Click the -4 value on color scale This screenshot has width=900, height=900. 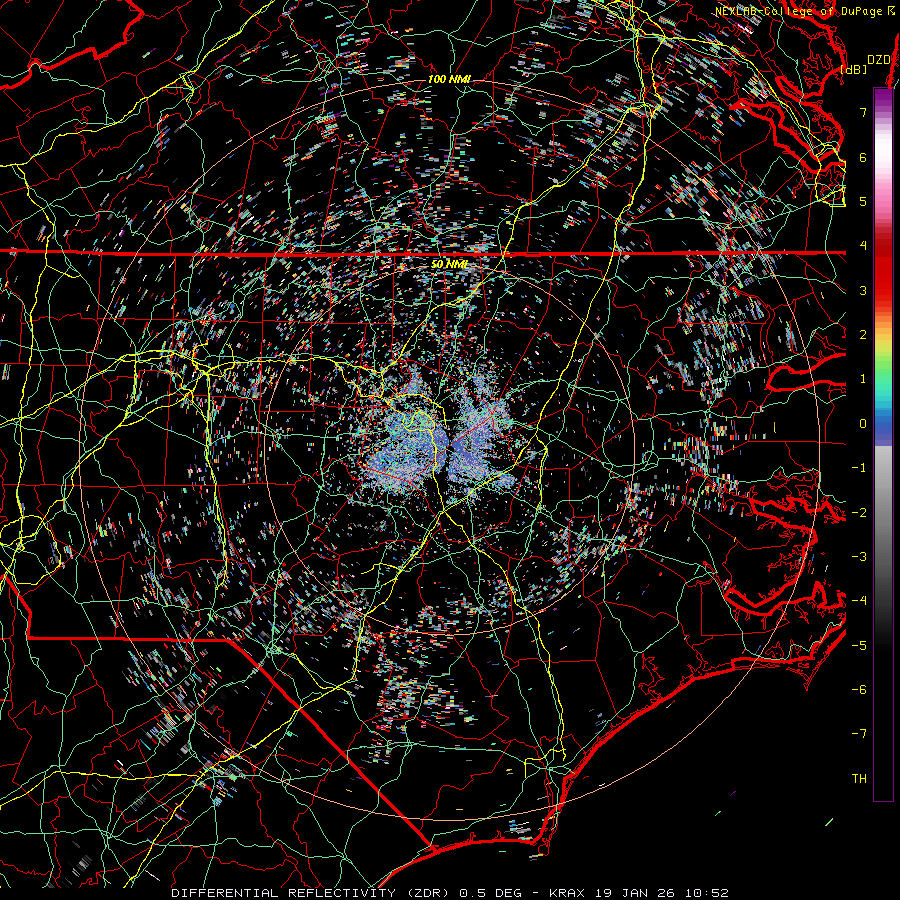point(859,601)
